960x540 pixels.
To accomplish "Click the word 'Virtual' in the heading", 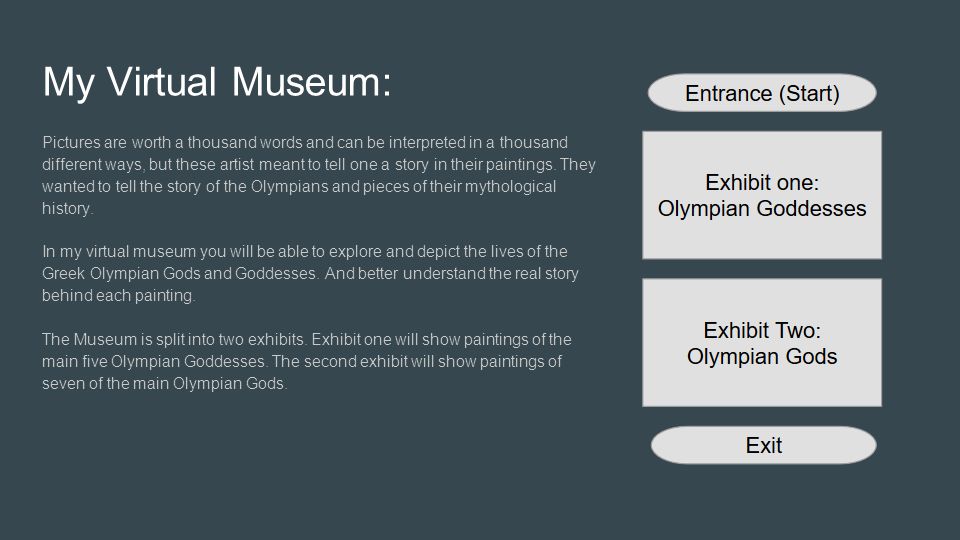I will click(x=162, y=82).
